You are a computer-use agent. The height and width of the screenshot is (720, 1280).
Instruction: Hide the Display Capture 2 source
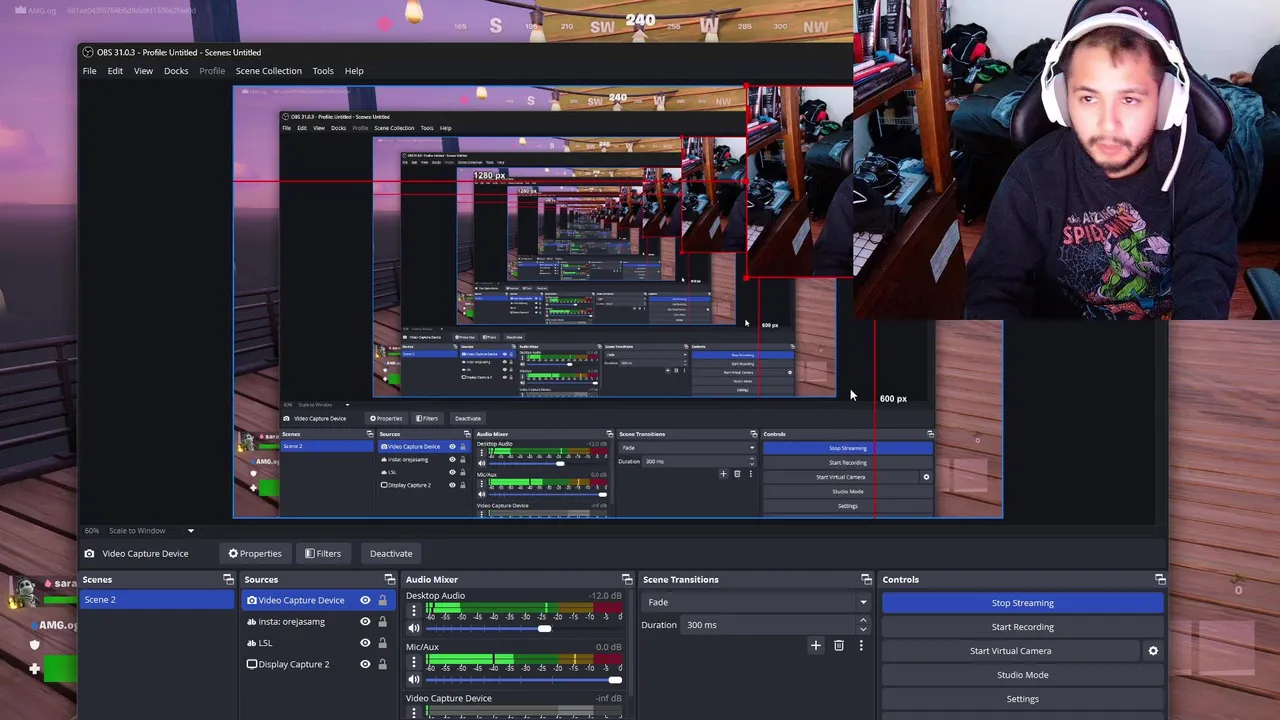click(365, 664)
